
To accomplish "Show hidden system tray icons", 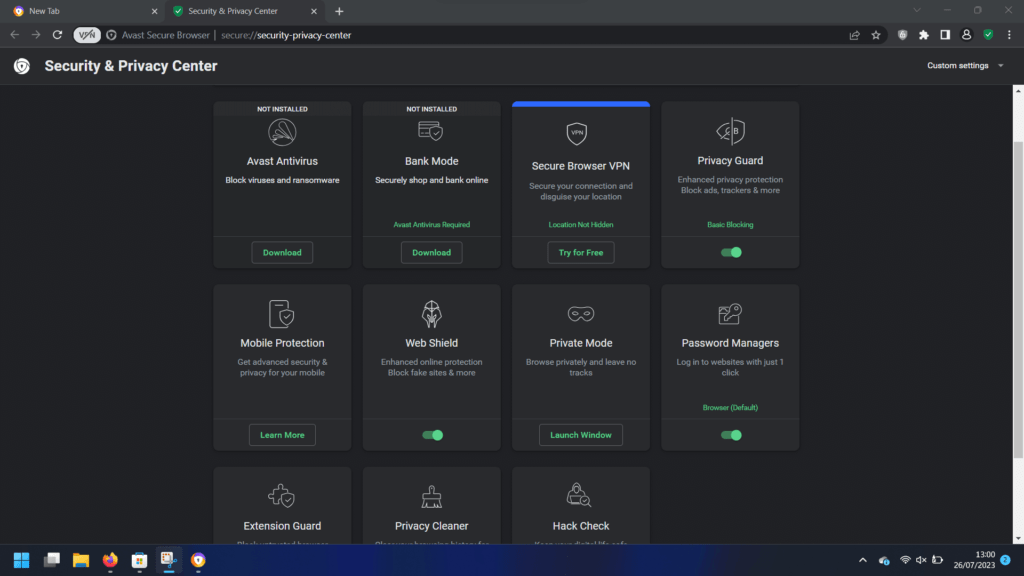I will (862, 560).
